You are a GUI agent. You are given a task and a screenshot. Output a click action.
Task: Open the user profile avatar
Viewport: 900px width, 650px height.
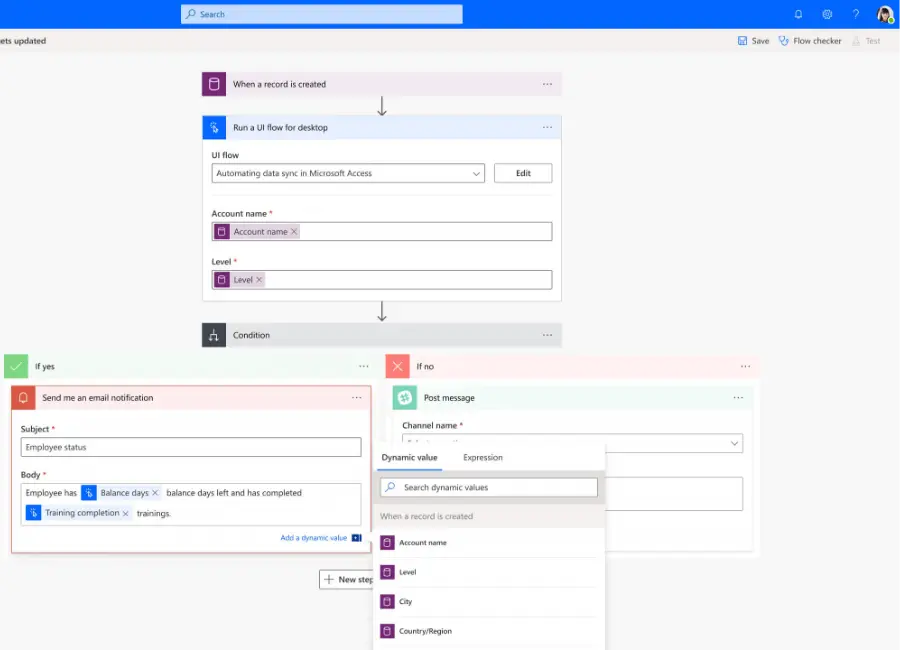[x=885, y=14]
